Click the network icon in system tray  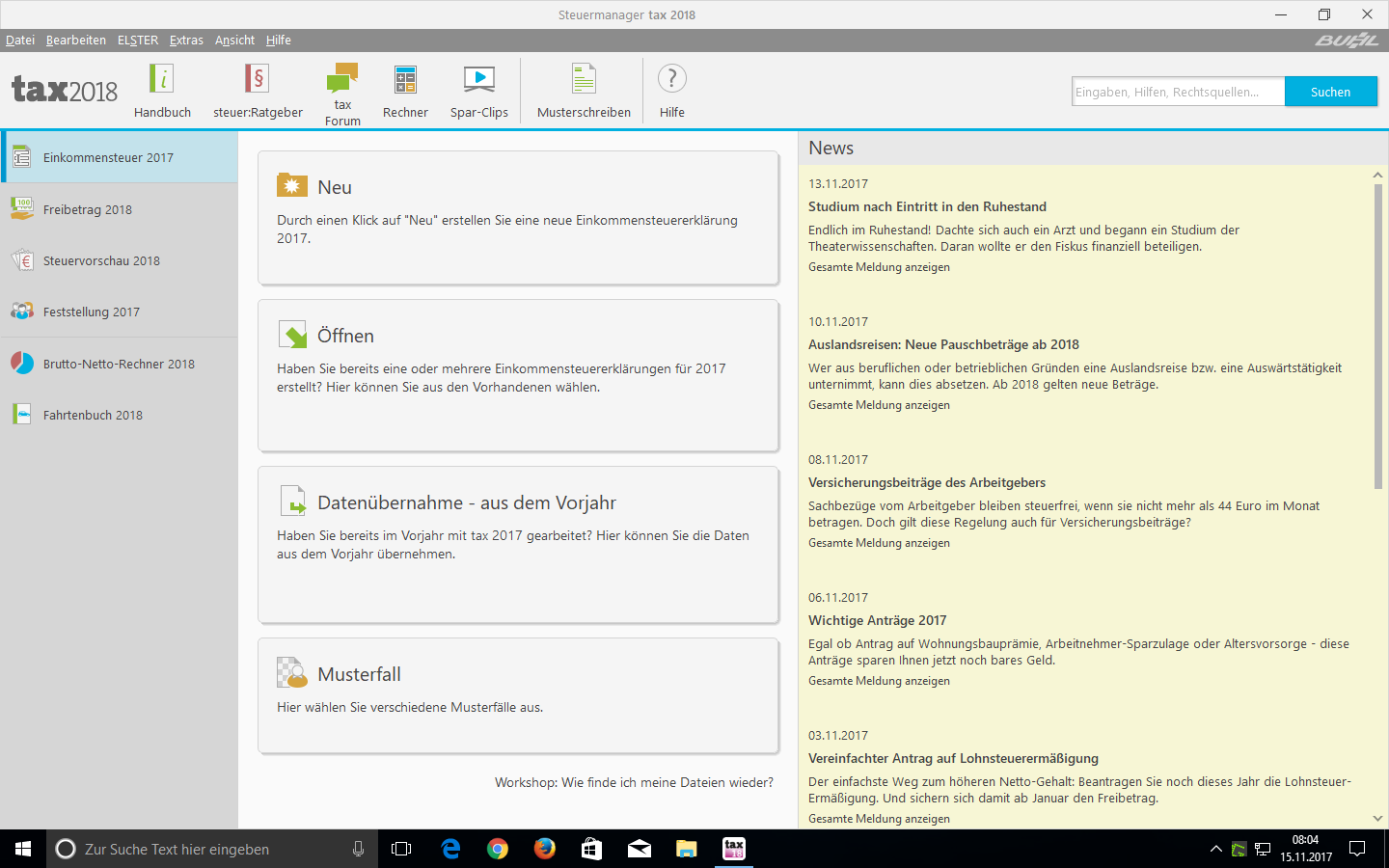[x=1263, y=849]
